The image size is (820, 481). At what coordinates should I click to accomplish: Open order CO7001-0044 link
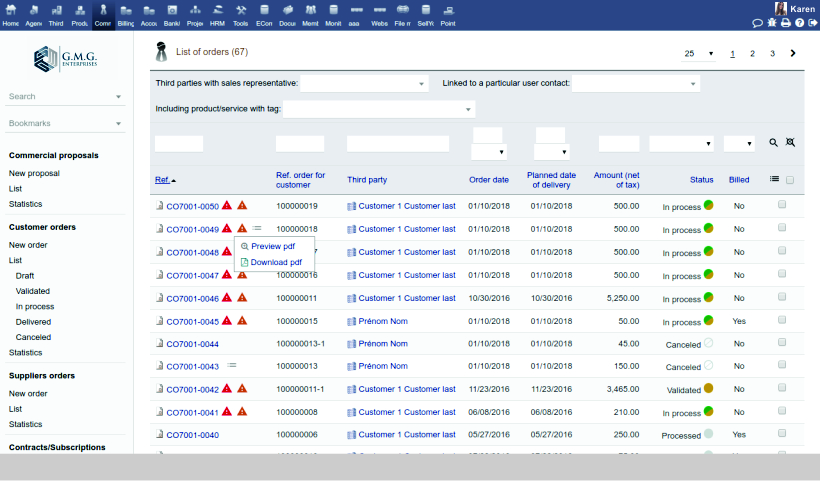(x=192, y=344)
